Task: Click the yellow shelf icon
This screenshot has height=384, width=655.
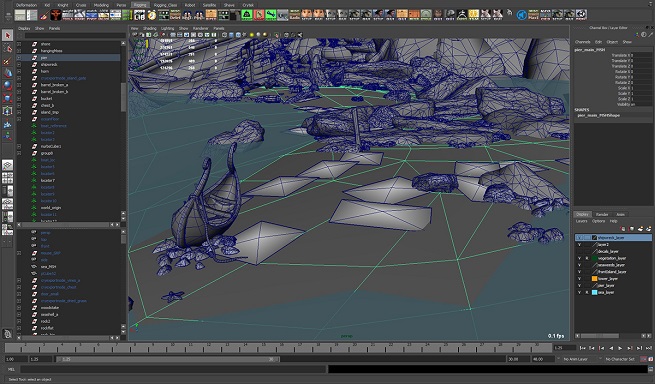Action: pyautogui.click(x=473, y=15)
